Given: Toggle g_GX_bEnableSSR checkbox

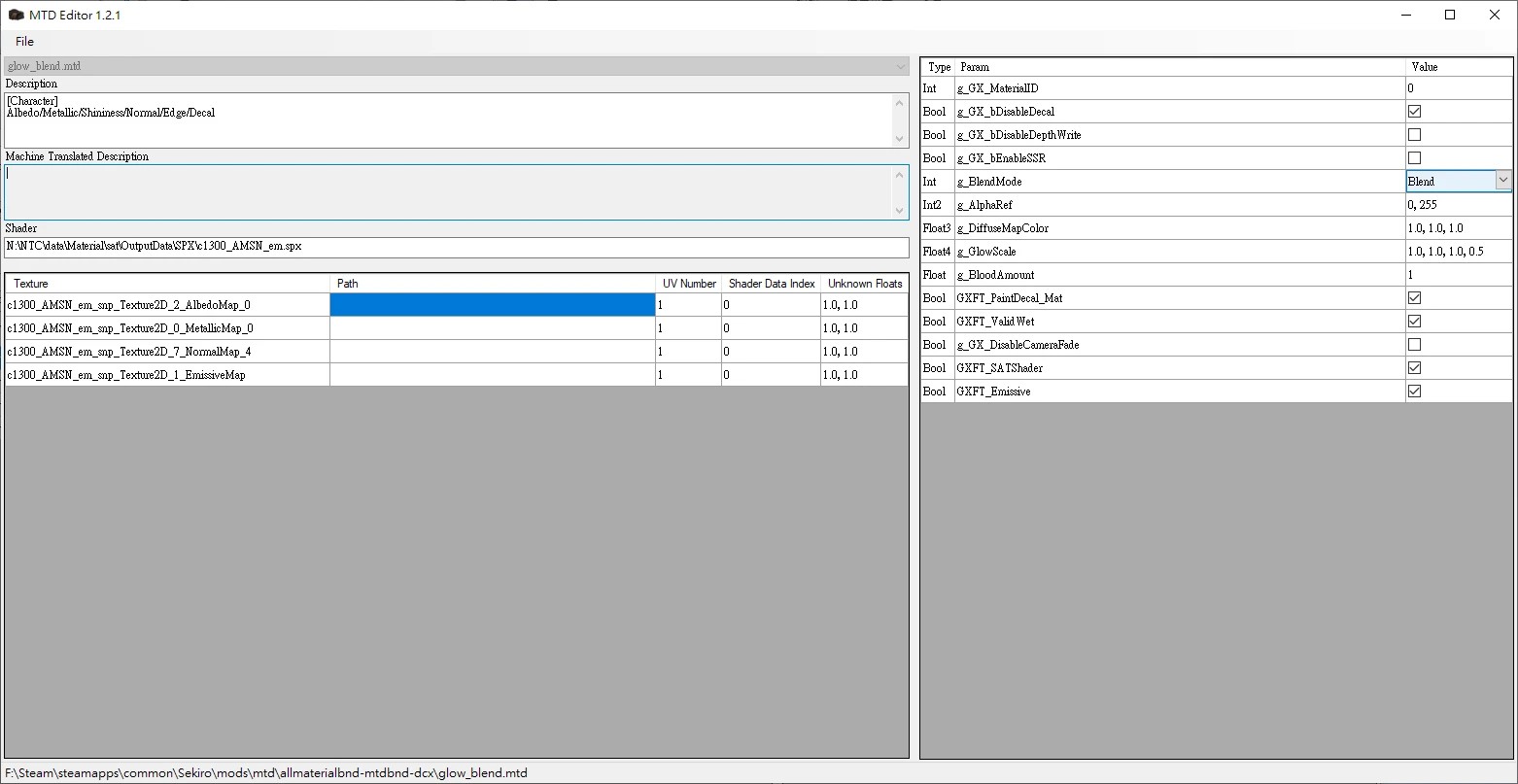Looking at the screenshot, I should (1414, 158).
